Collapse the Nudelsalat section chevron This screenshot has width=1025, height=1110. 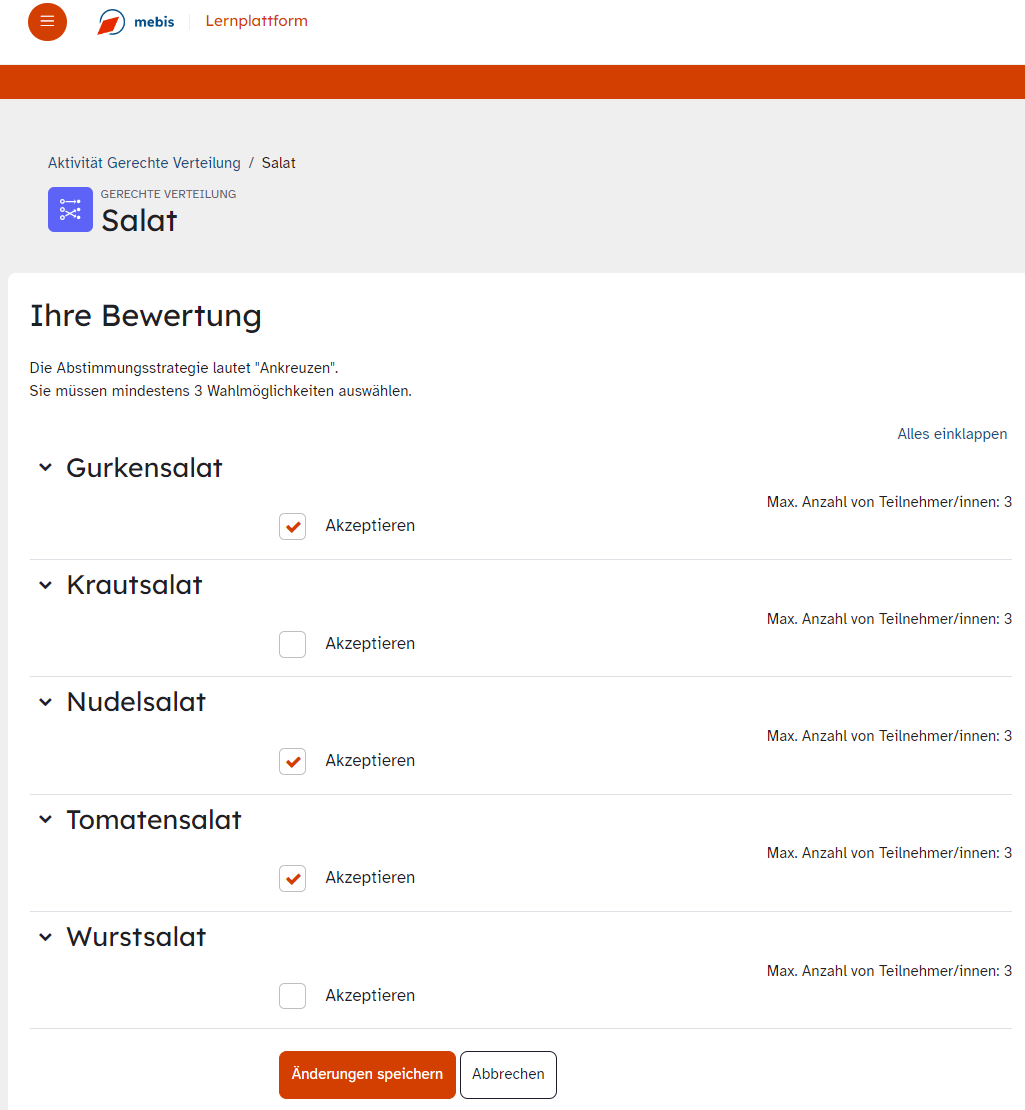pyautogui.click(x=45, y=703)
